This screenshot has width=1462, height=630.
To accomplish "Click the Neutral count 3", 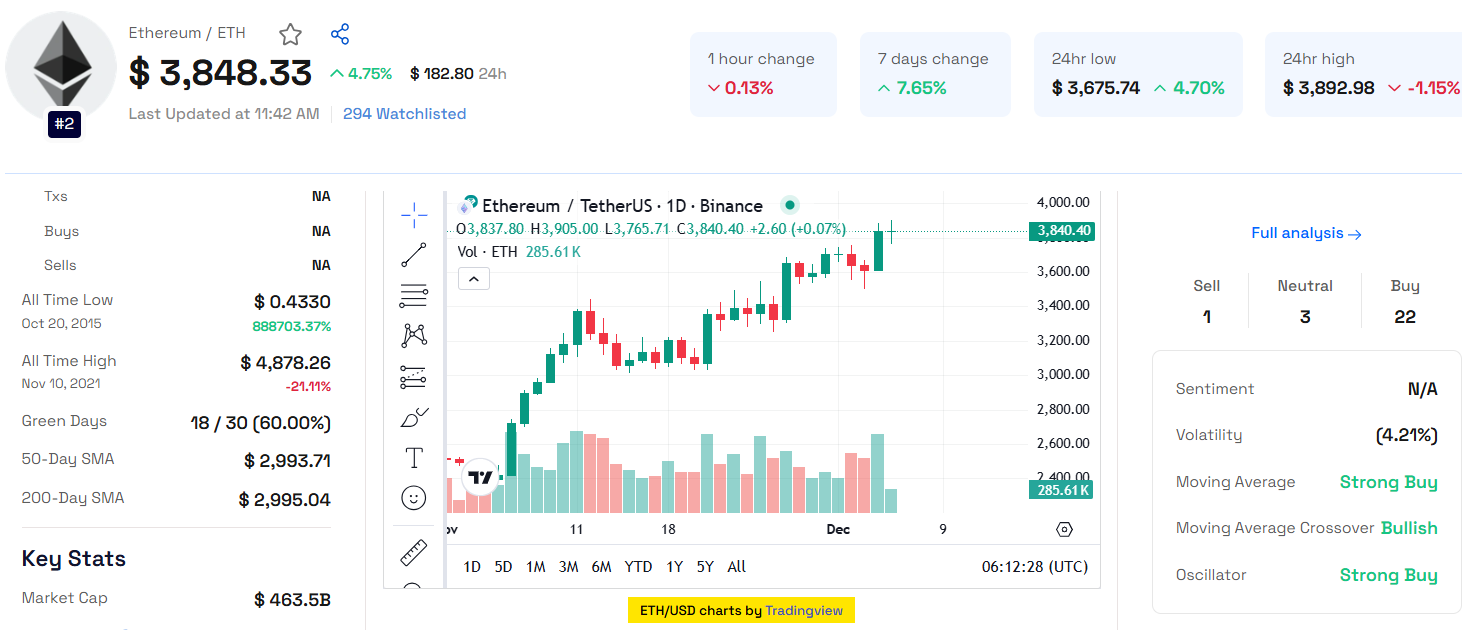I will click(x=1305, y=317).
